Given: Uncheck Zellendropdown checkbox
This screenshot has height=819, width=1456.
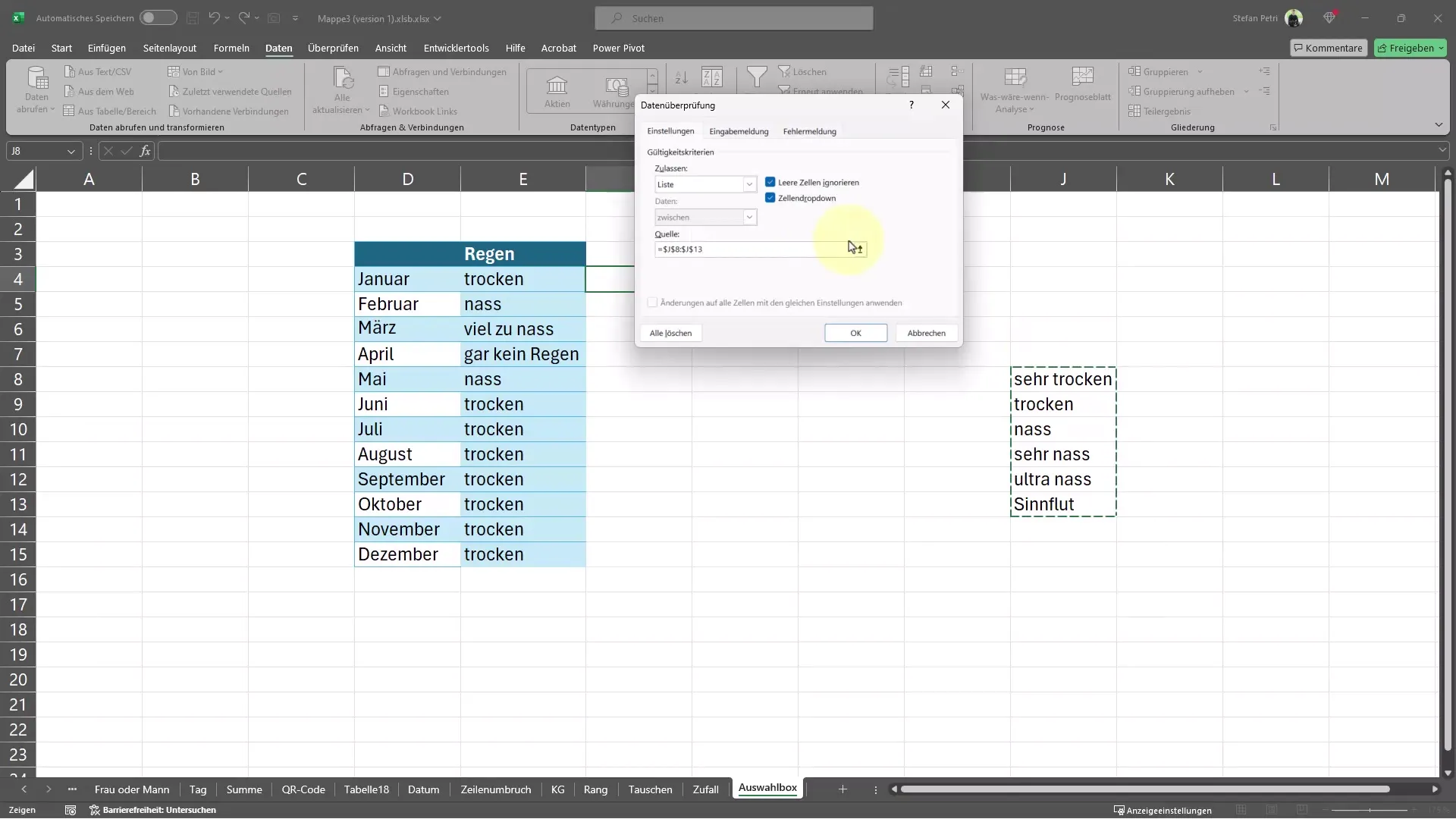Looking at the screenshot, I should (x=770, y=198).
